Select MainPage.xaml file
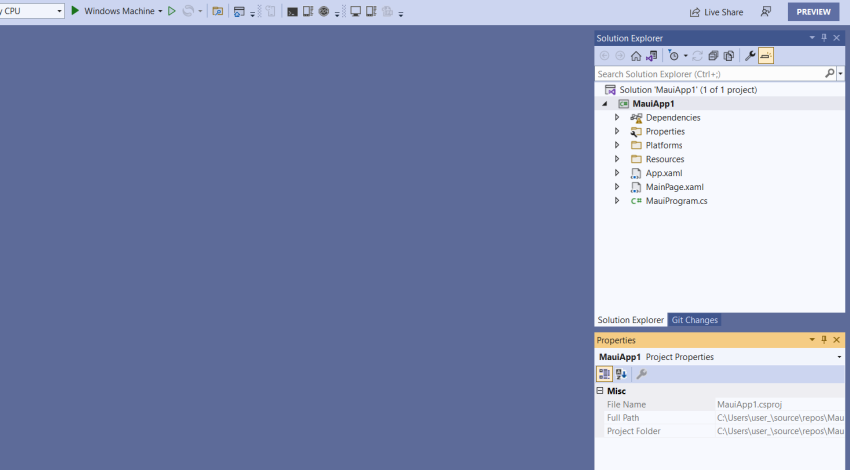850x470 pixels. click(x=674, y=187)
